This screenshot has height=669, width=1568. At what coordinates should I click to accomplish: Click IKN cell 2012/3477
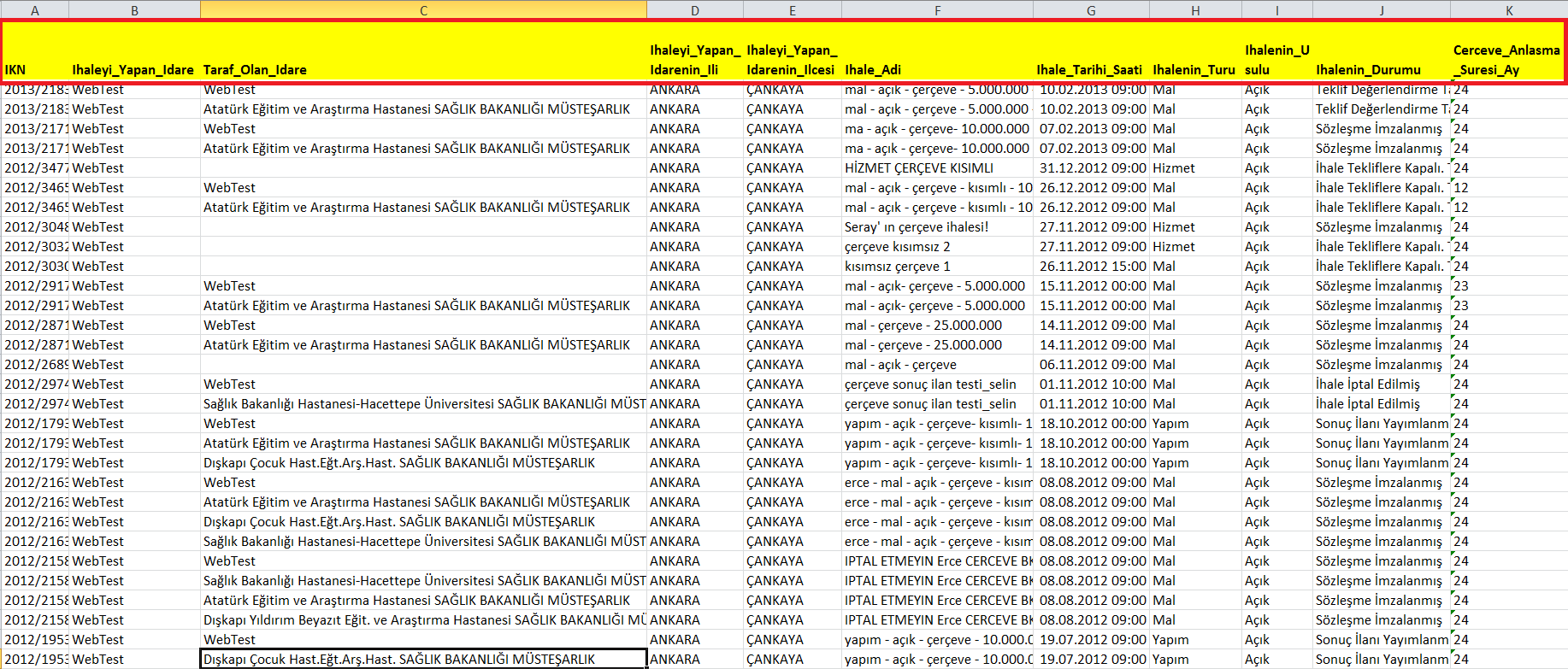point(35,168)
